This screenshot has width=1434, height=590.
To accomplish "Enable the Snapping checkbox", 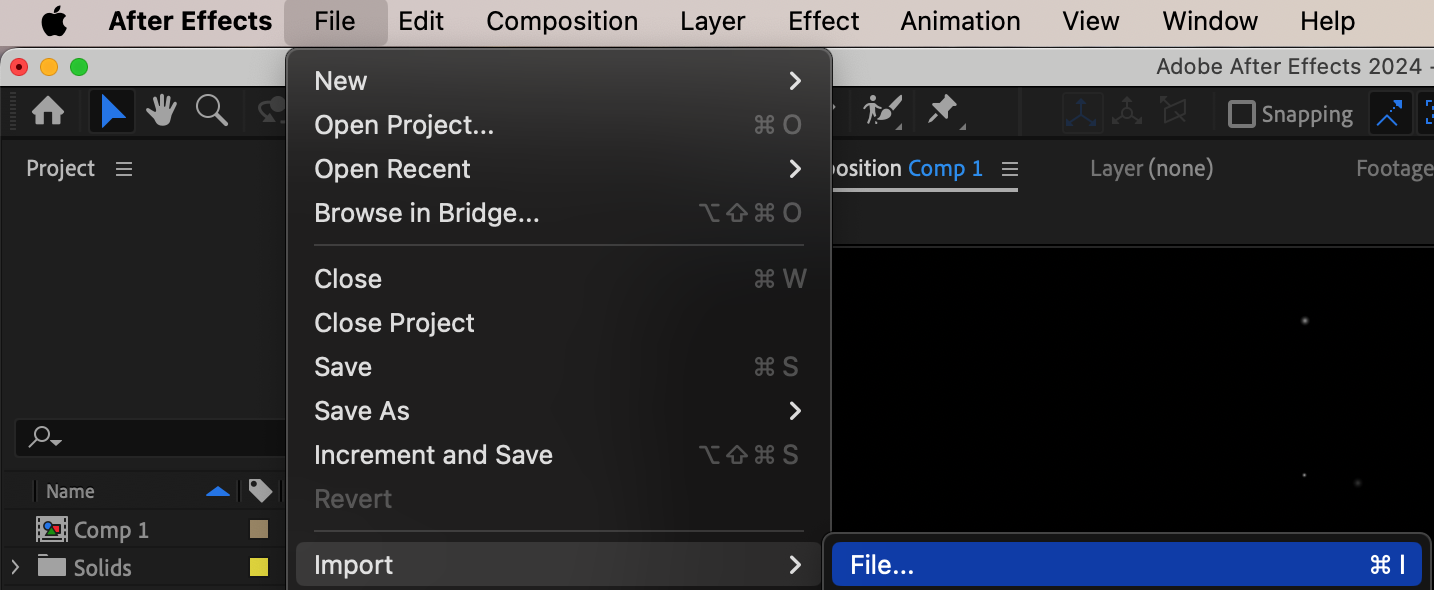I will pyautogui.click(x=1242, y=114).
